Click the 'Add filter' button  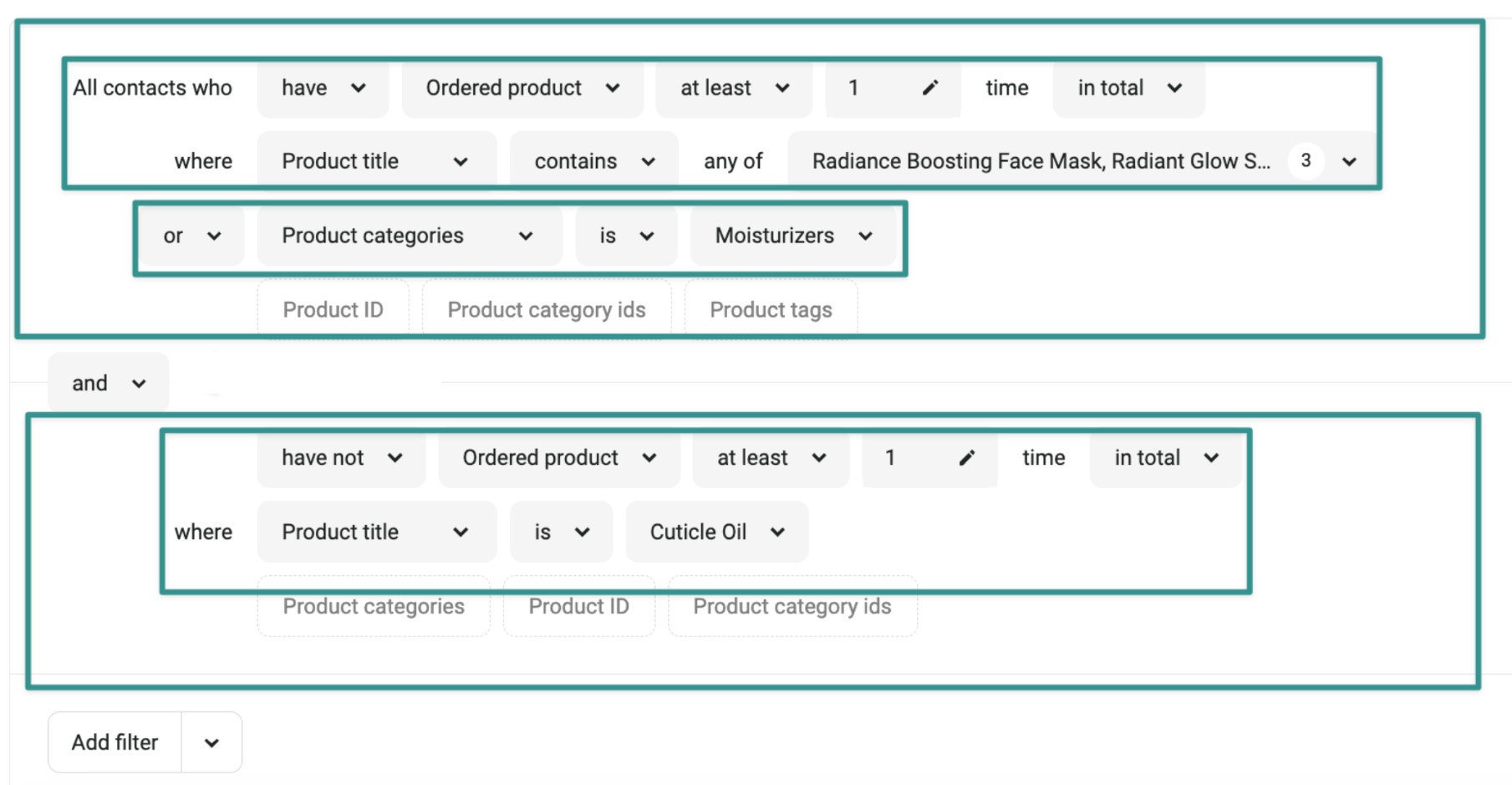[x=115, y=742]
